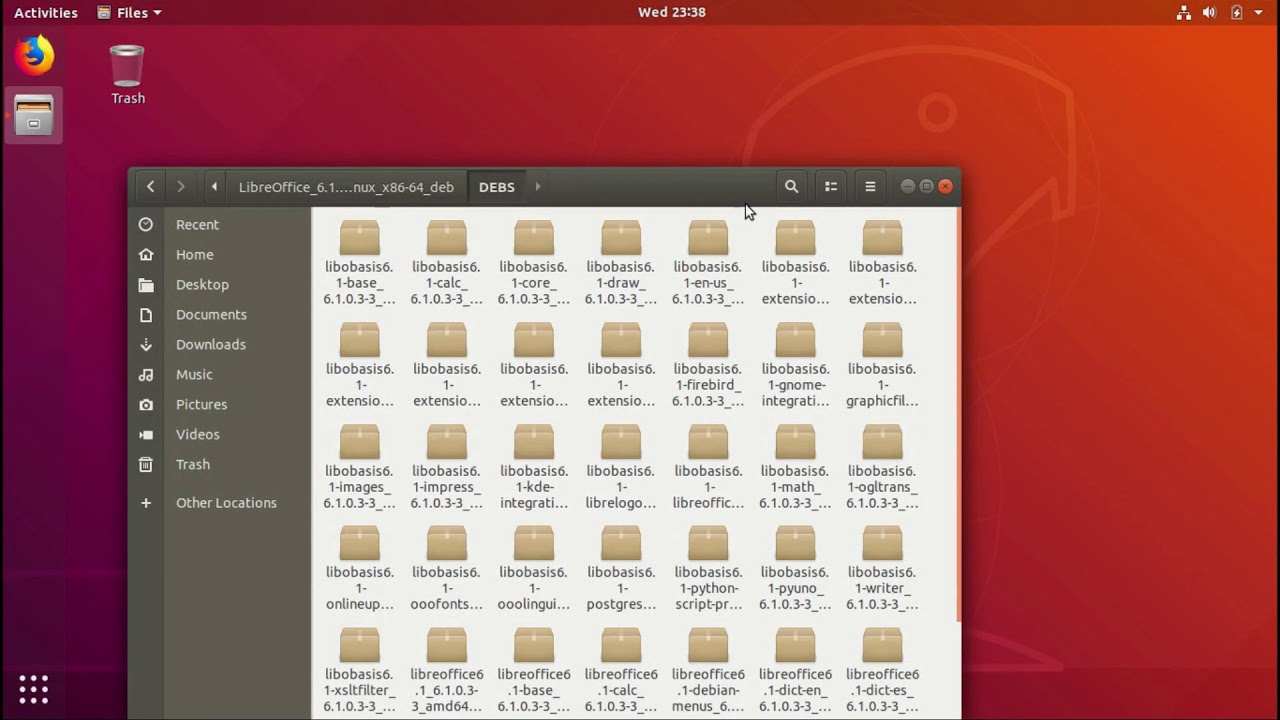
Task: Select libobasis6.1-onlineupdate package file
Action: [x=359, y=569]
